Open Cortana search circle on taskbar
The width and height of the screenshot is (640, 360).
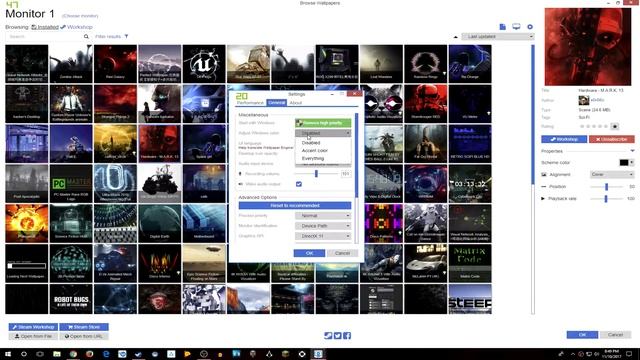pyautogui.click(x=24, y=354)
